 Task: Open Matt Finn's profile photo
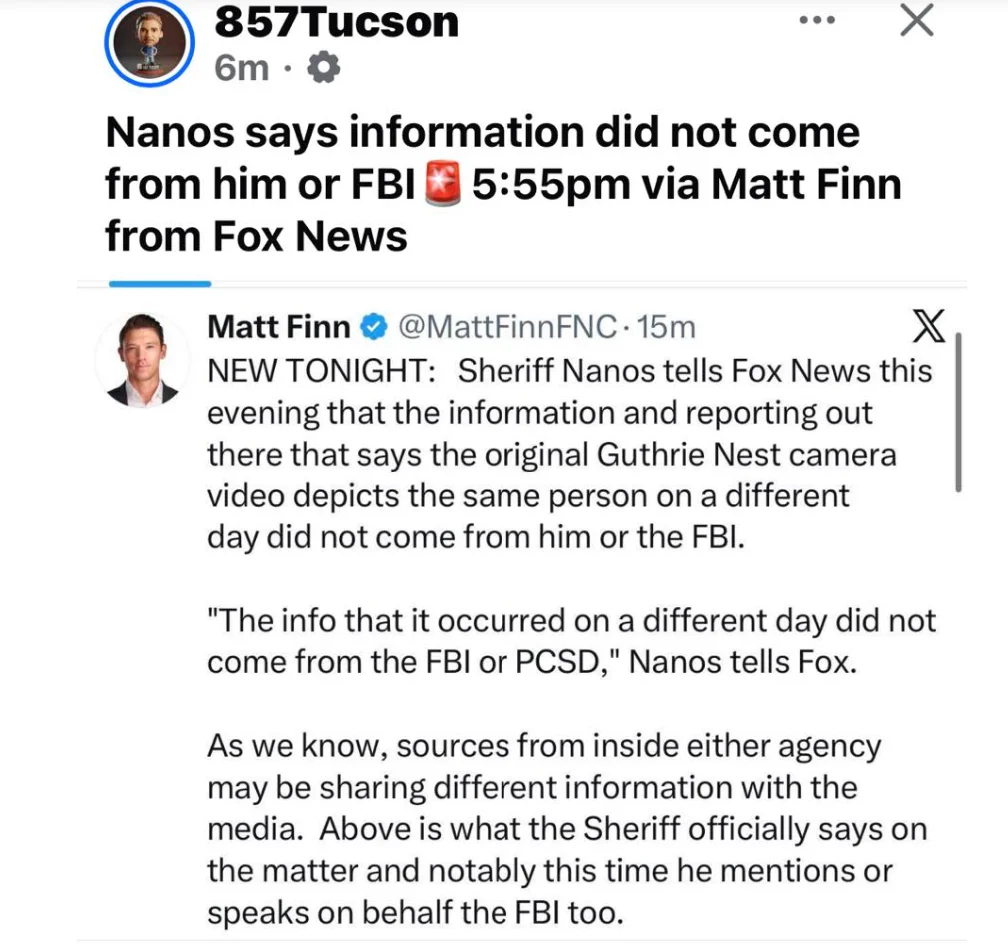pyautogui.click(x=141, y=360)
